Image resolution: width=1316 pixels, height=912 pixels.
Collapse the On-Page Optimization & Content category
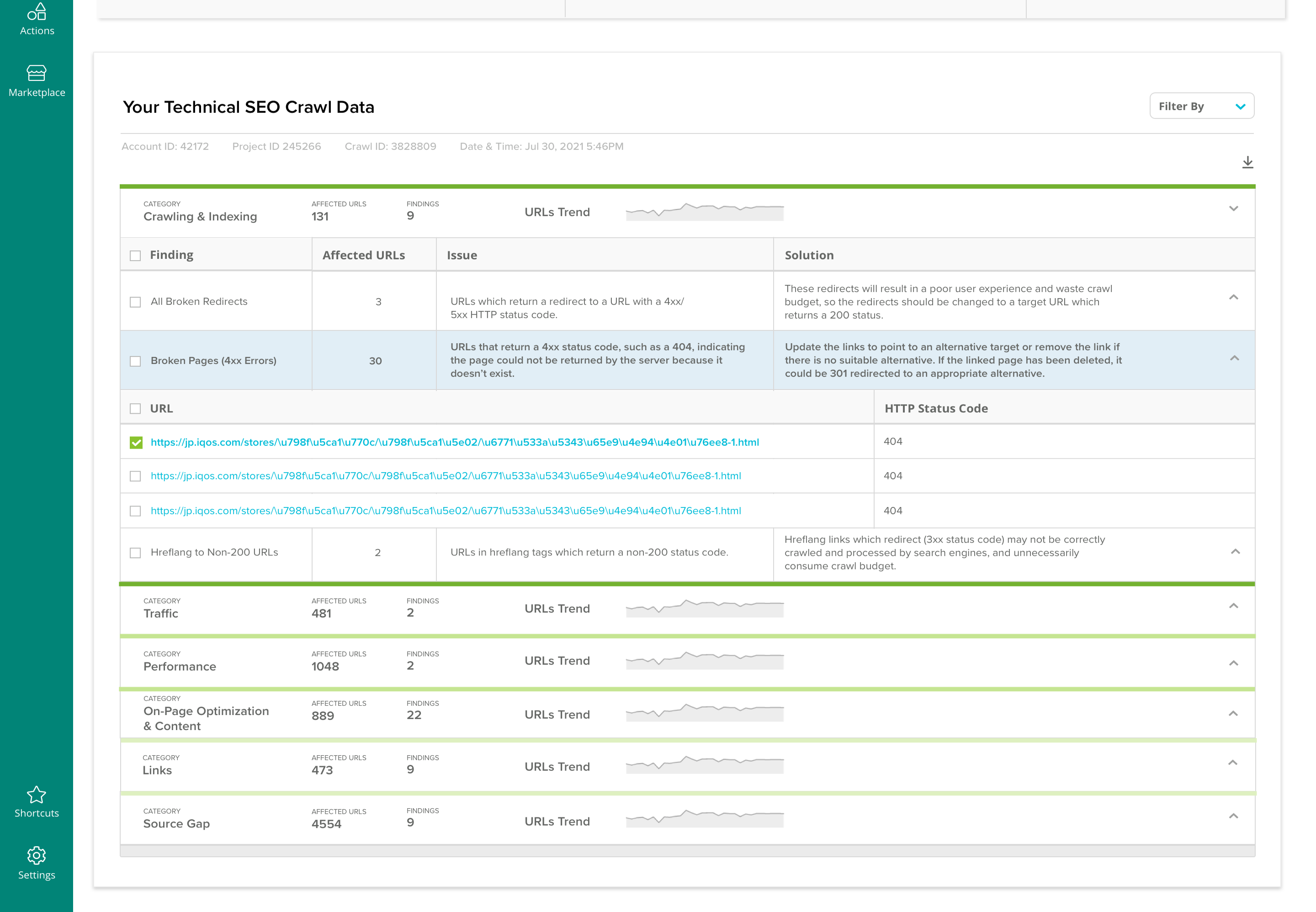click(1234, 713)
